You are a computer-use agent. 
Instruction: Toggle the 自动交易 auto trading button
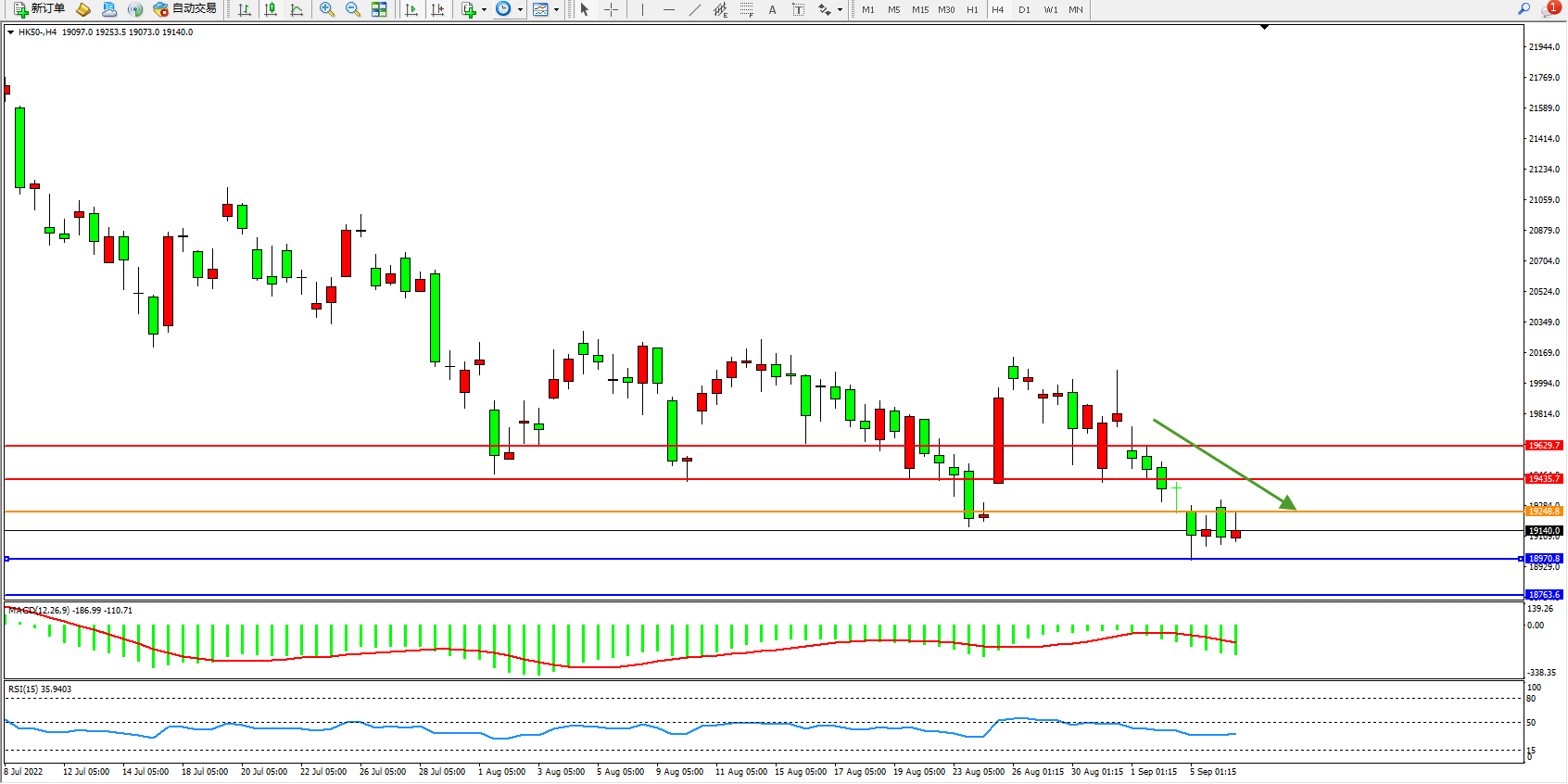pyautogui.click(x=184, y=9)
